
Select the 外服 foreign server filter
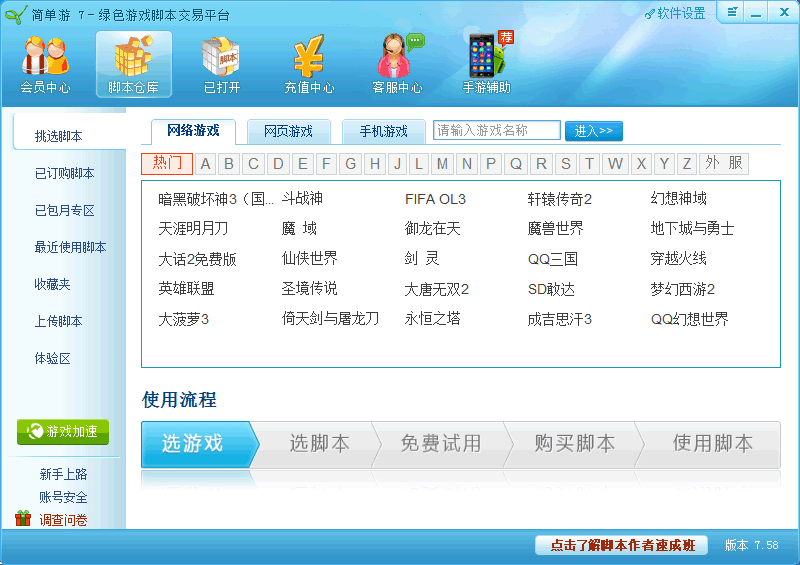(724, 164)
